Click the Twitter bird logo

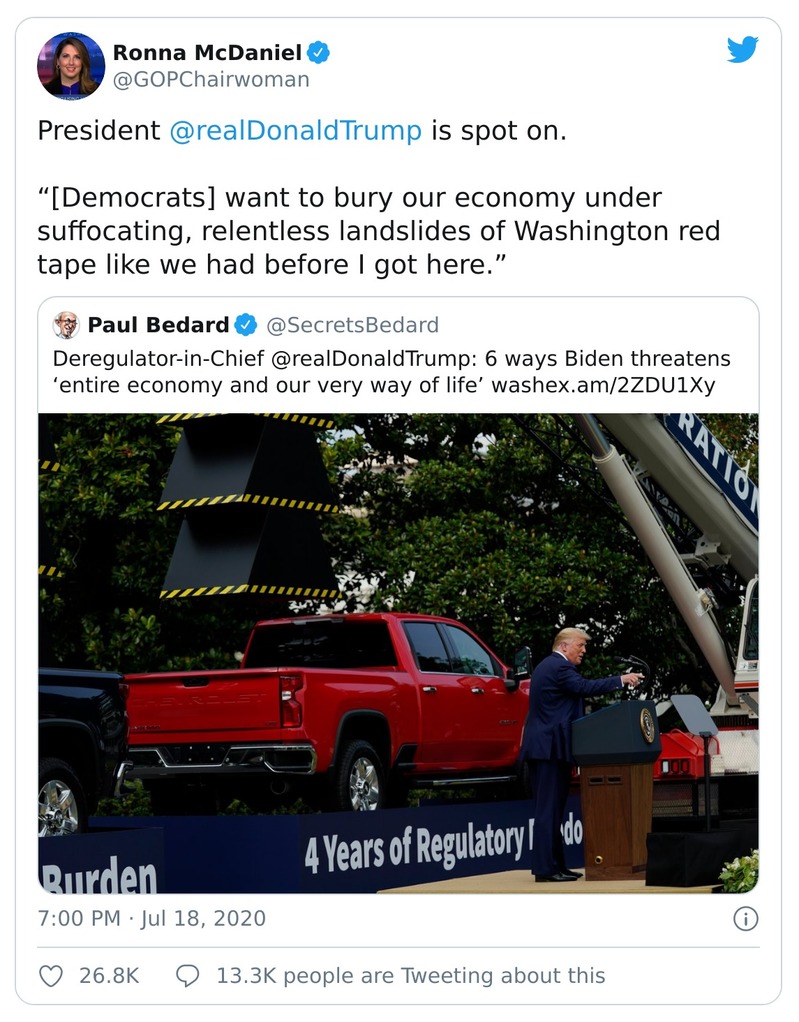(x=744, y=50)
